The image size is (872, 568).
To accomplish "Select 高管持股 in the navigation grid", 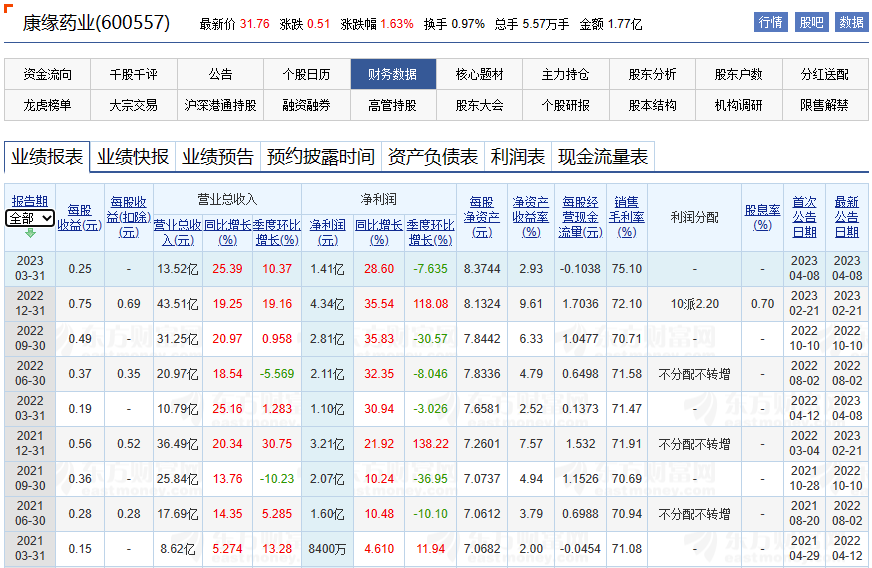I will click(x=392, y=105).
